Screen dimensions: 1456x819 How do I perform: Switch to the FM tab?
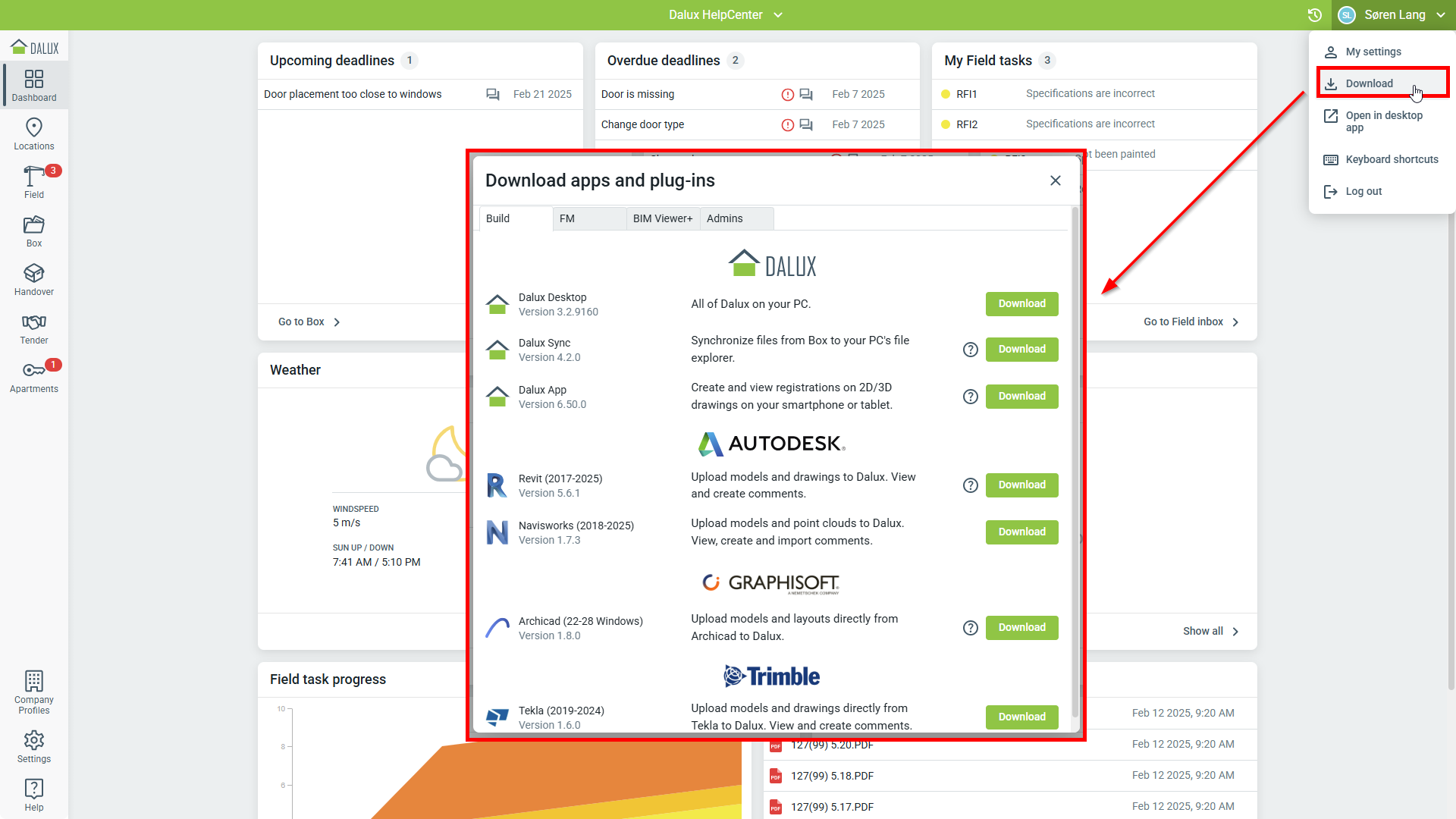(x=567, y=218)
